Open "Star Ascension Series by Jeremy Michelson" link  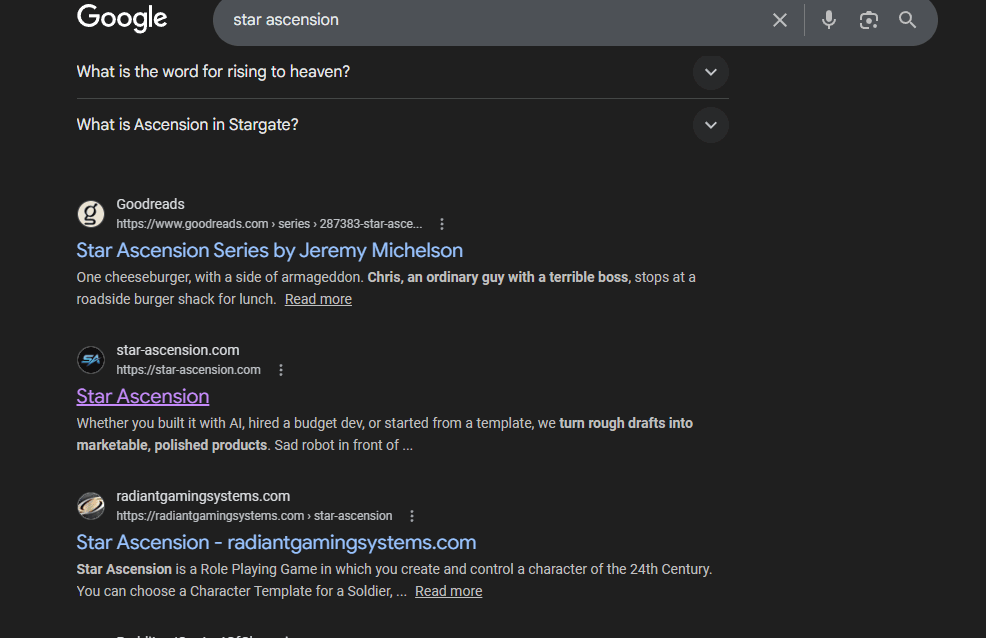point(269,250)
